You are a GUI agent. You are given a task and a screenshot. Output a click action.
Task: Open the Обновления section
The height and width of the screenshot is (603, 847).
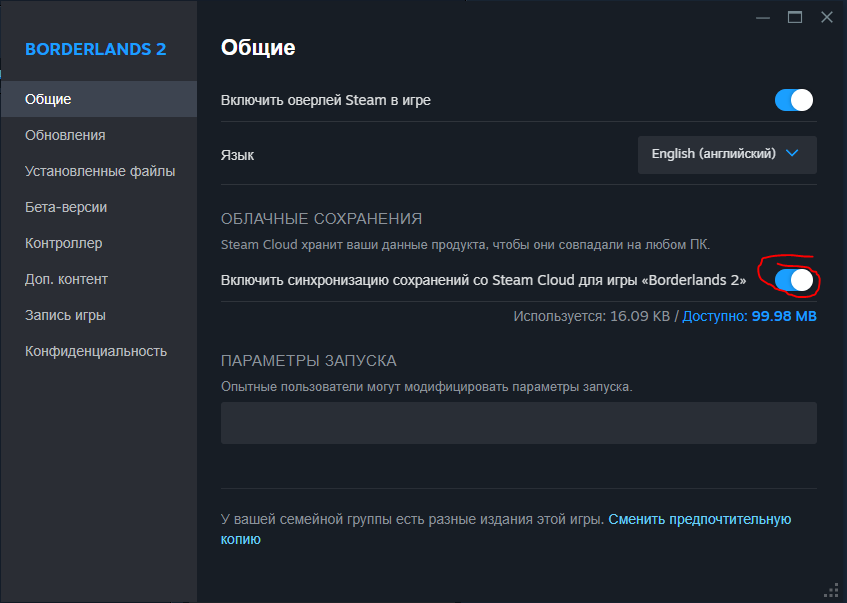click(x=99, y=135)
